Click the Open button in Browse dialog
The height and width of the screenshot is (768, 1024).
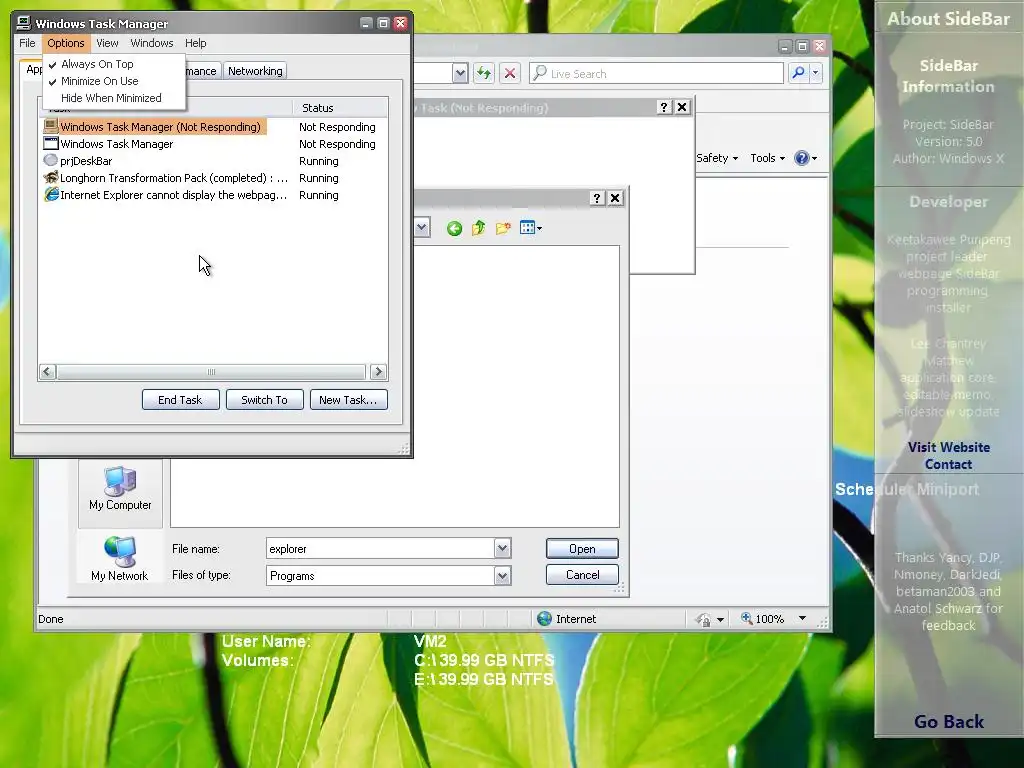[582, 549]
